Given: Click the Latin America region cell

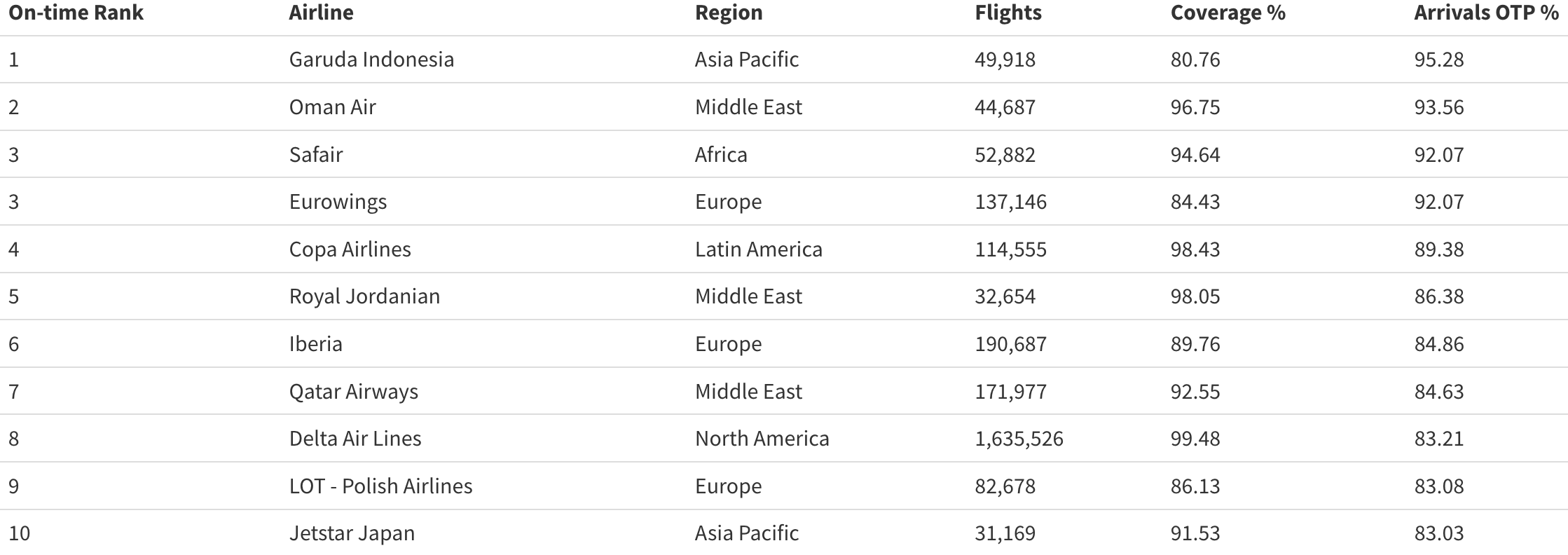Looking at the screenshot, I should point(758,249).
